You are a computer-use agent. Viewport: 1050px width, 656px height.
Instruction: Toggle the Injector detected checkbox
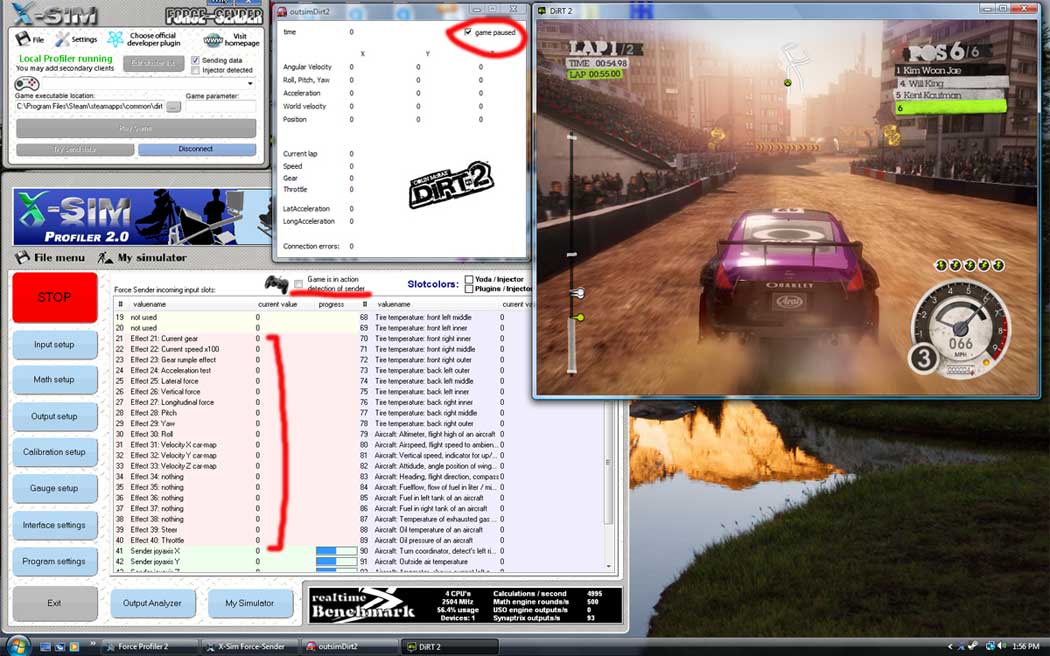[x=196, y=70]
